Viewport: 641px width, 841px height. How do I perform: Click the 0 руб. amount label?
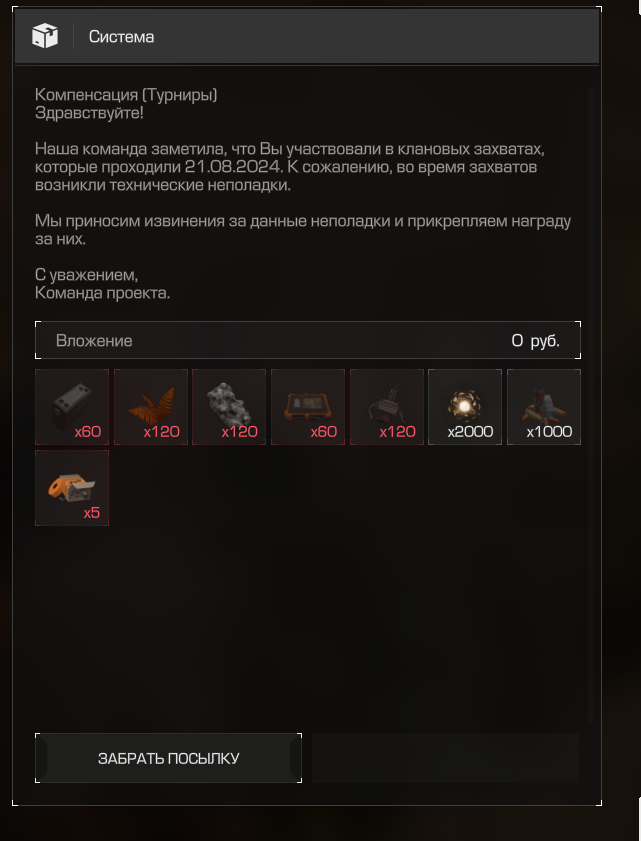tap(535, 341)
